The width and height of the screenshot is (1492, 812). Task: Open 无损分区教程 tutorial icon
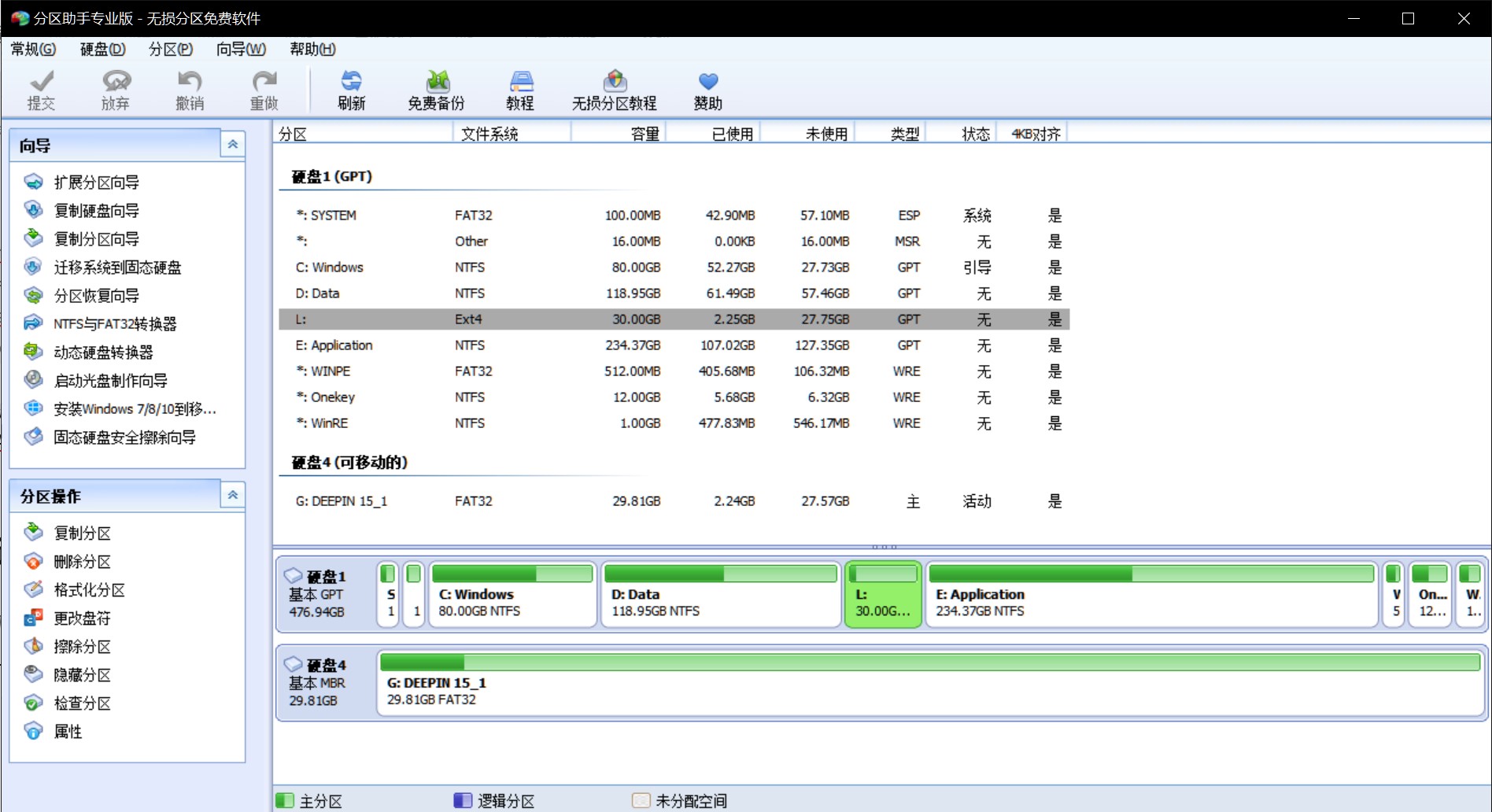click(615, 90)
